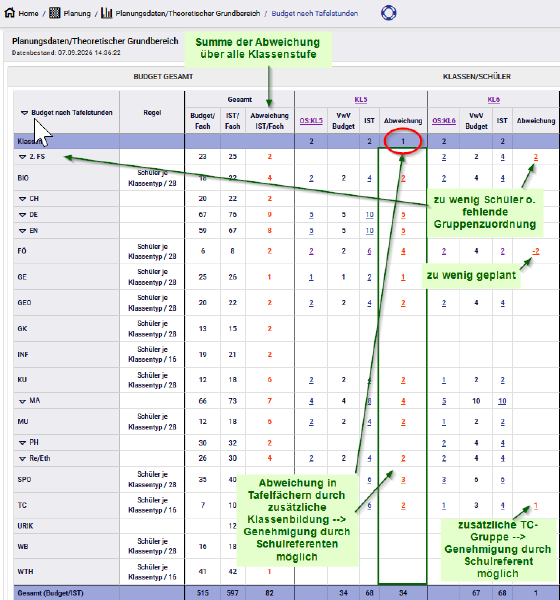Open the OS:KL5 column link

[311, 121]
